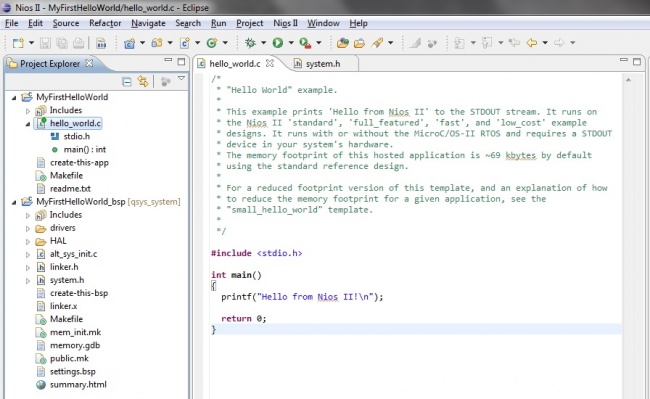Click the External Tools run icon

pos(306,43)
